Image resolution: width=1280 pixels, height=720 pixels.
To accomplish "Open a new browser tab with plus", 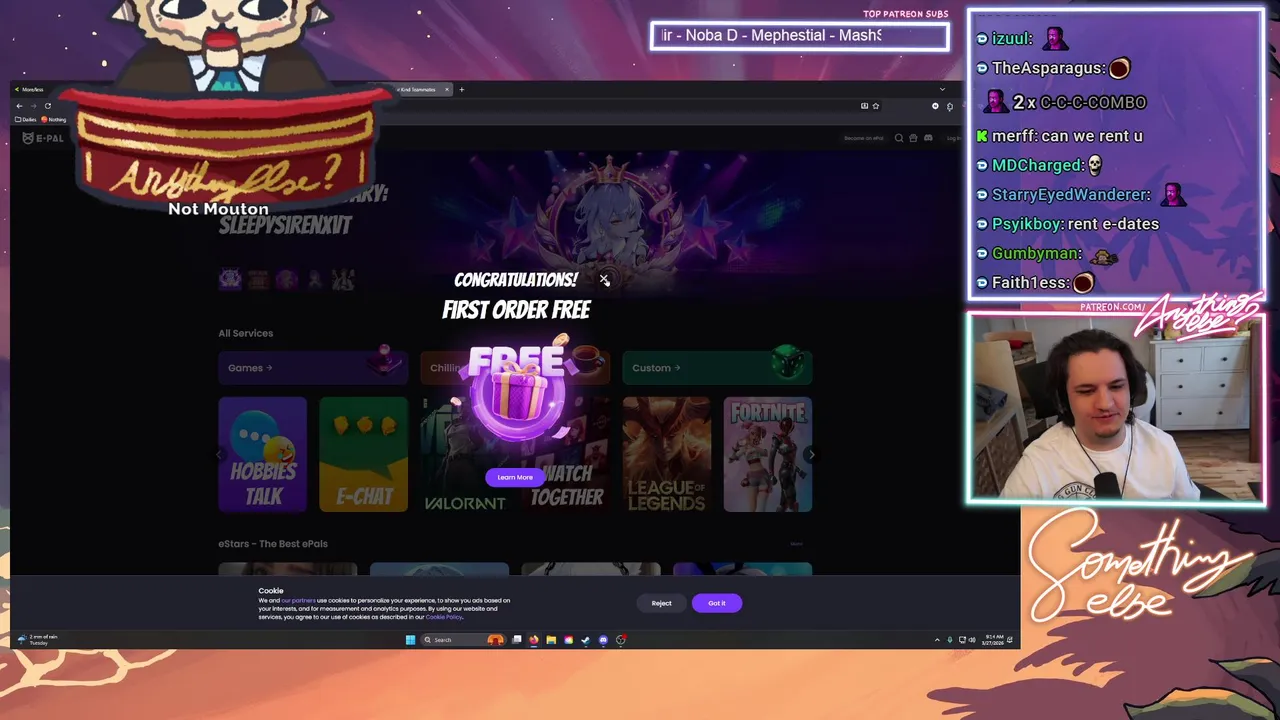I will click(461, 90).
